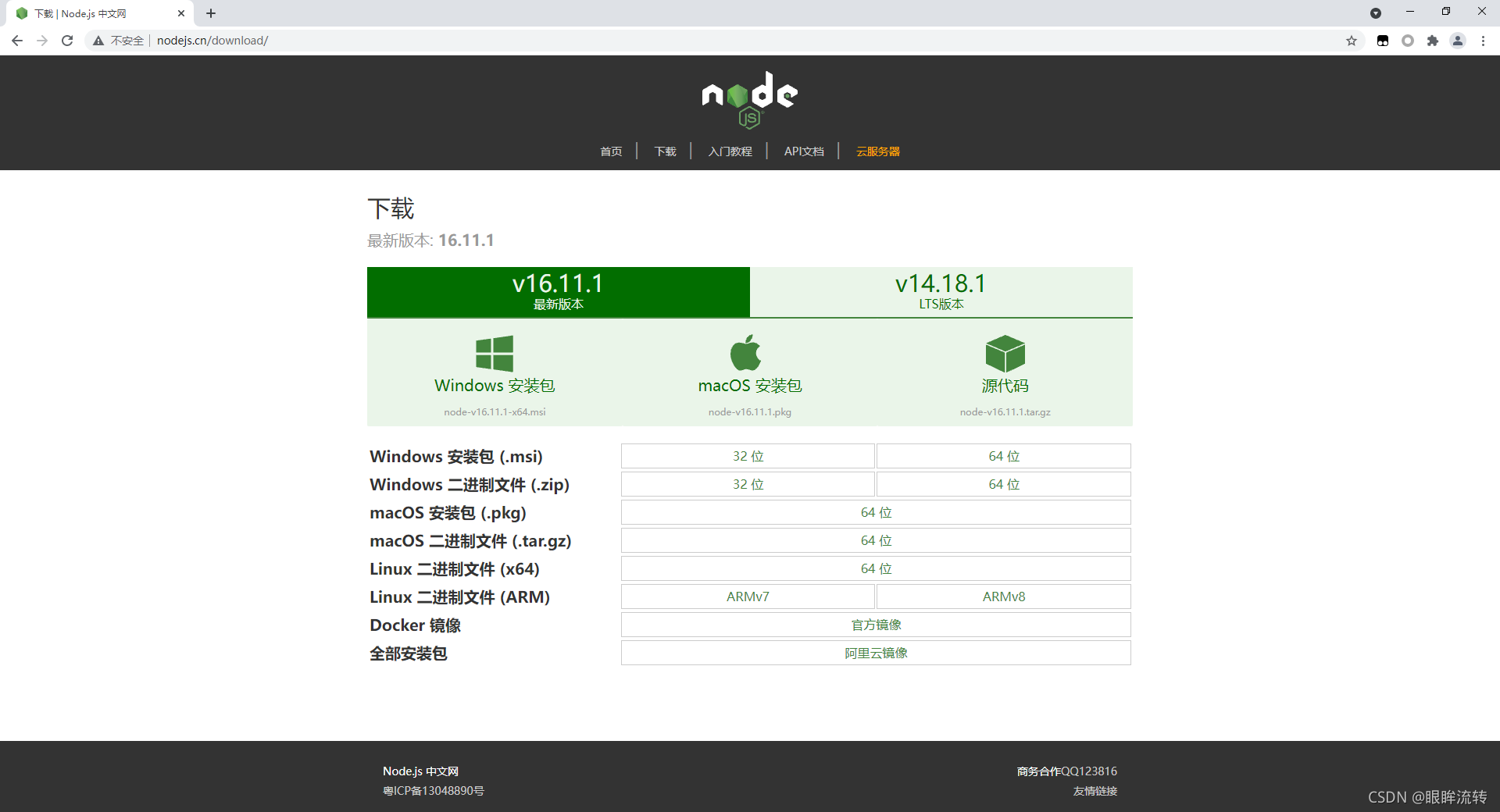The image size is (1500, 812).
Task: Click 64 位 for Linux 二进制文件 (x64)
Action: click(876, 568)
